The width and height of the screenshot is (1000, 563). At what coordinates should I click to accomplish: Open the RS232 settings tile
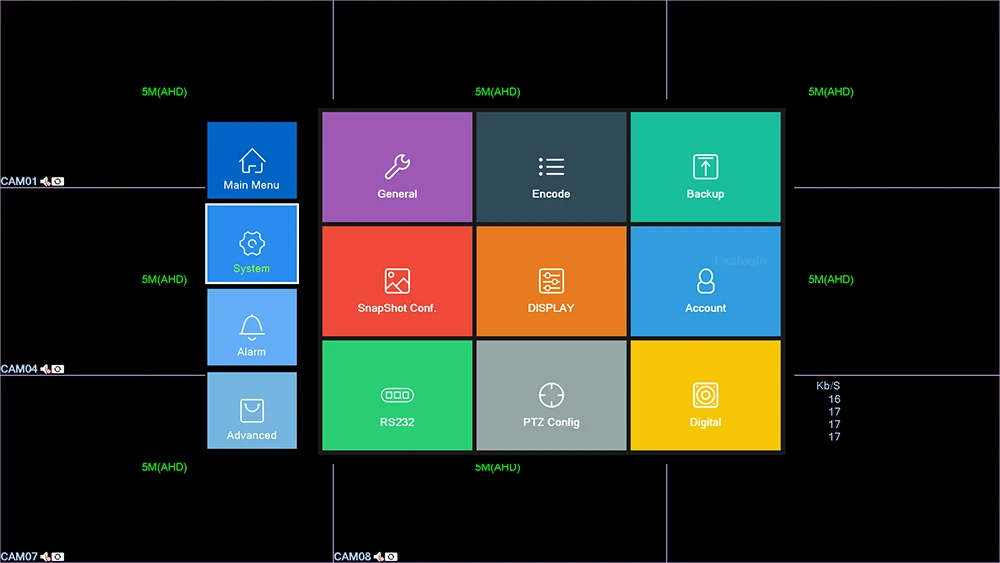pyautogui.click(x=397, y=395)
